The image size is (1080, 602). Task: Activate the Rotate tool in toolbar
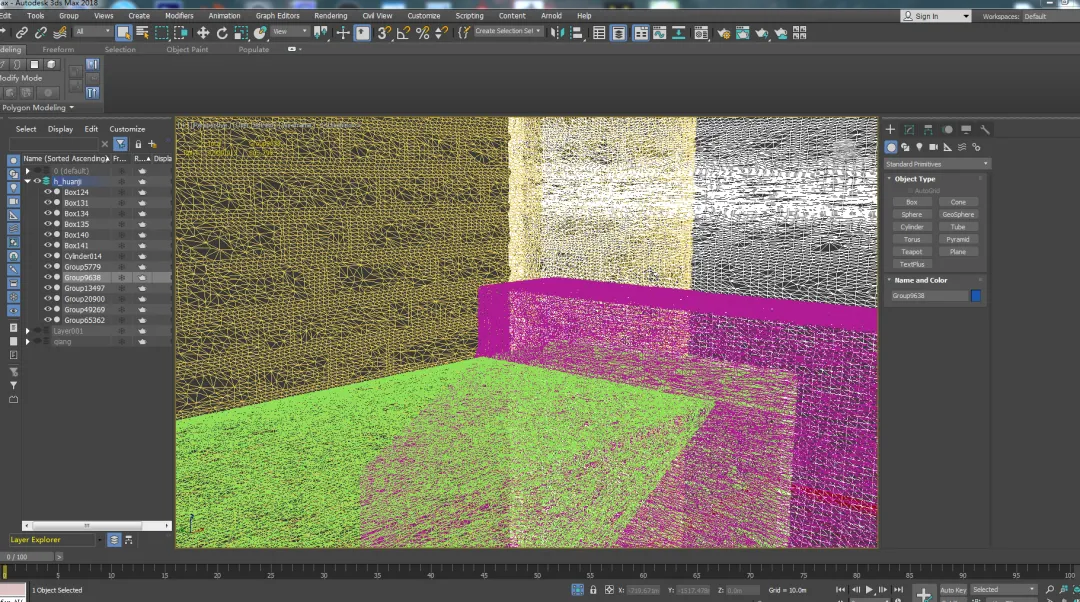[222, 33]
